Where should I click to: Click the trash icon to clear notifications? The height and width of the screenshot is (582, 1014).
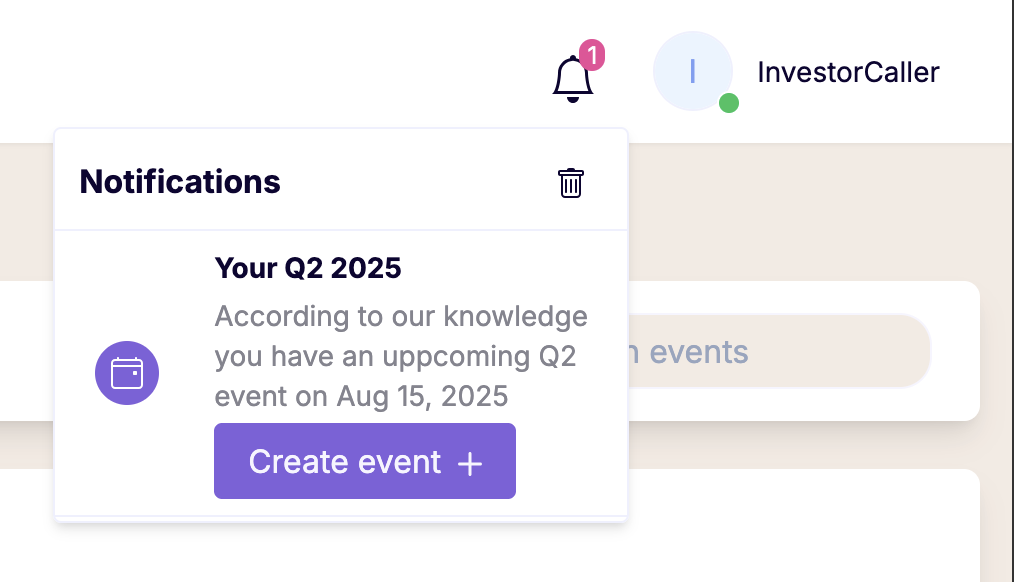pyautogui.click(x=570, y=183)
